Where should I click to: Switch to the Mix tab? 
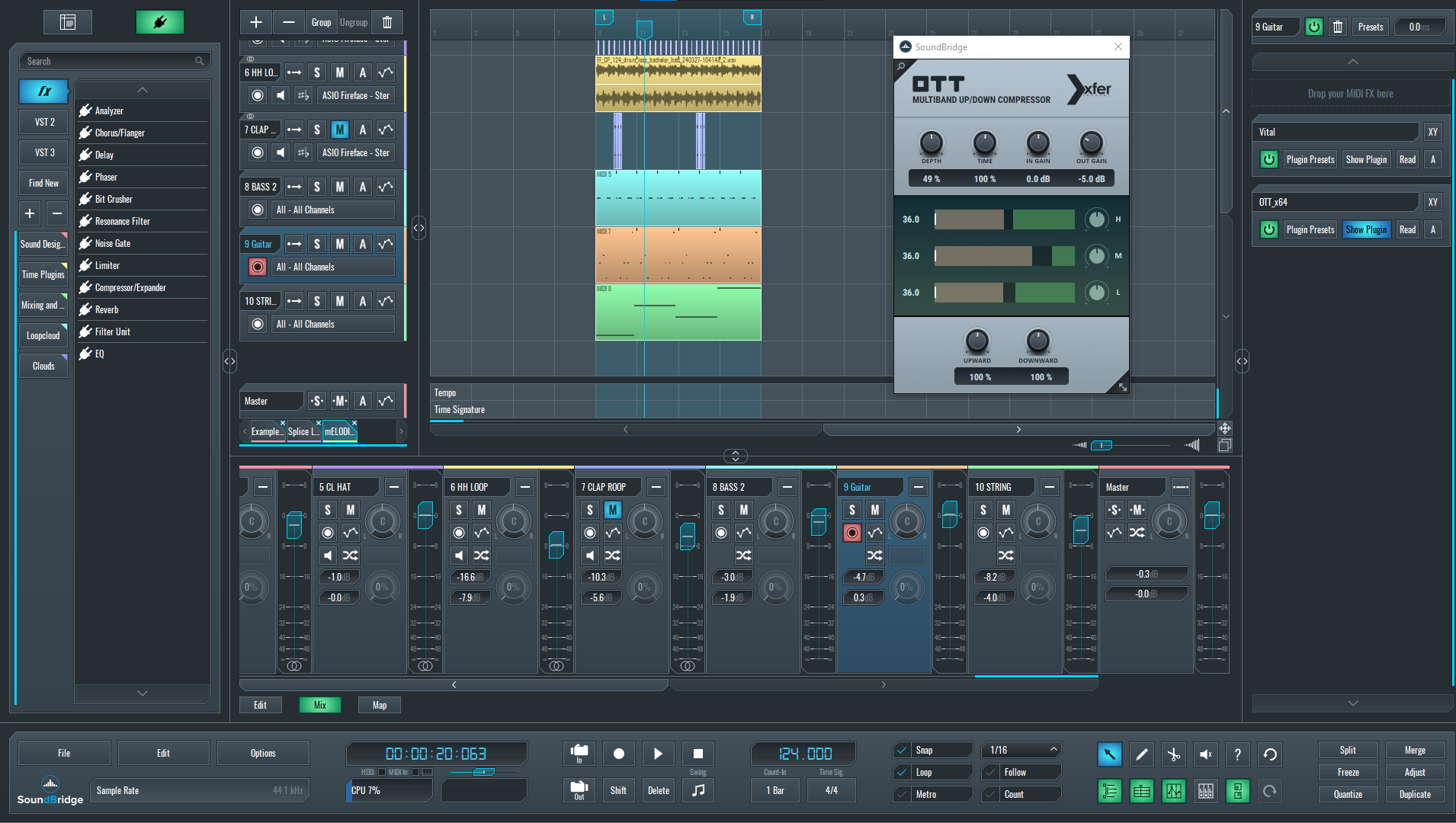pos(320,705)
